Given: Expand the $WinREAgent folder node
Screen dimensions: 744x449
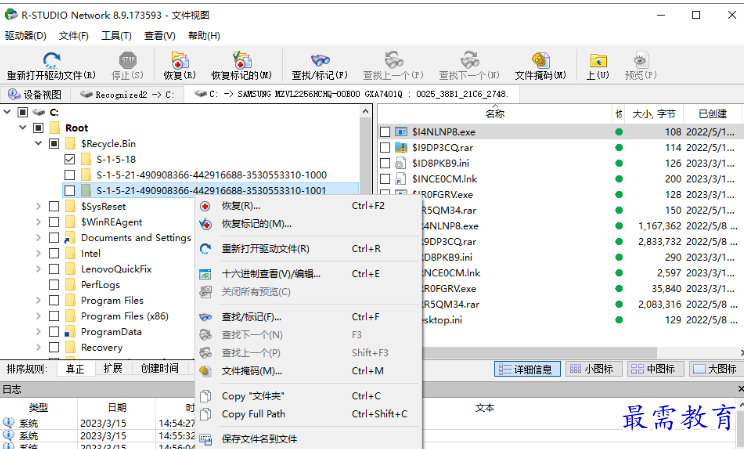Looking at the screenshot, I should point(38,222).
